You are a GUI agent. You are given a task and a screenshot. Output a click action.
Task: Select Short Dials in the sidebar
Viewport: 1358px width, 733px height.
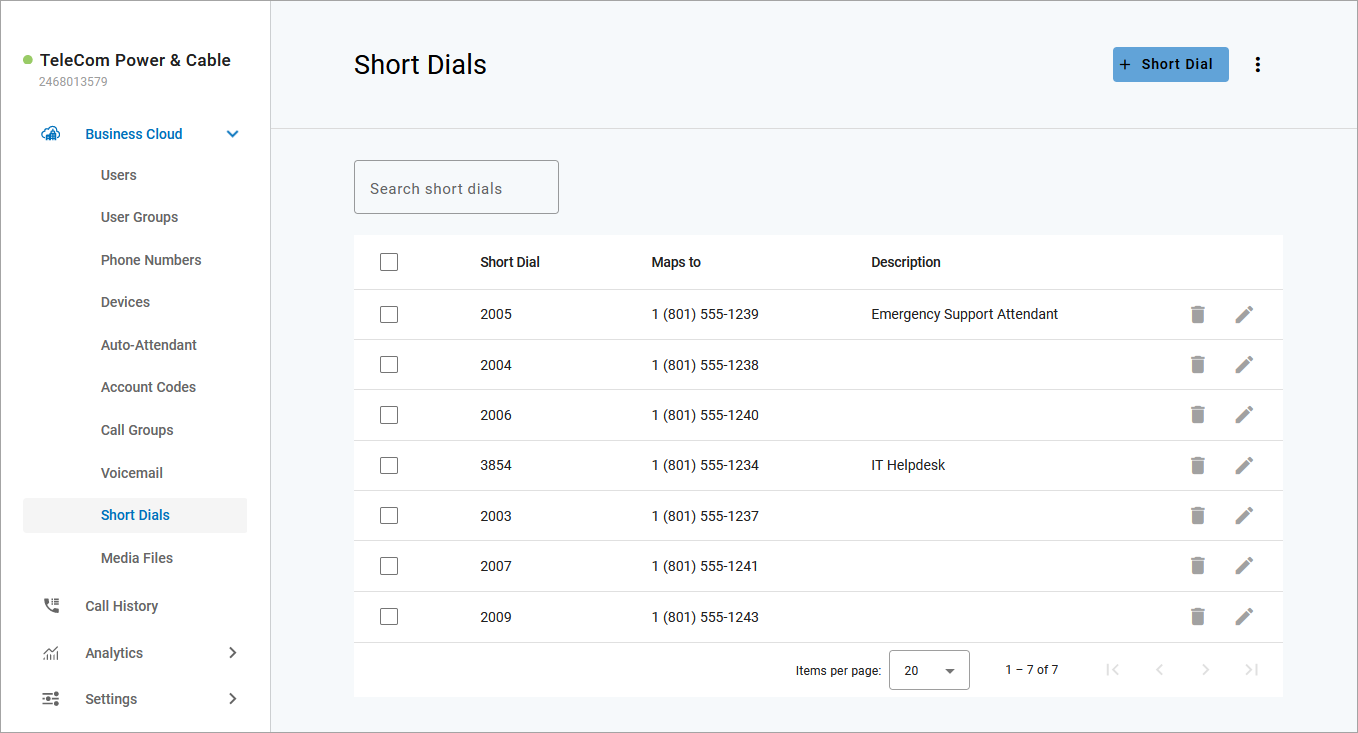pos(135,515)
